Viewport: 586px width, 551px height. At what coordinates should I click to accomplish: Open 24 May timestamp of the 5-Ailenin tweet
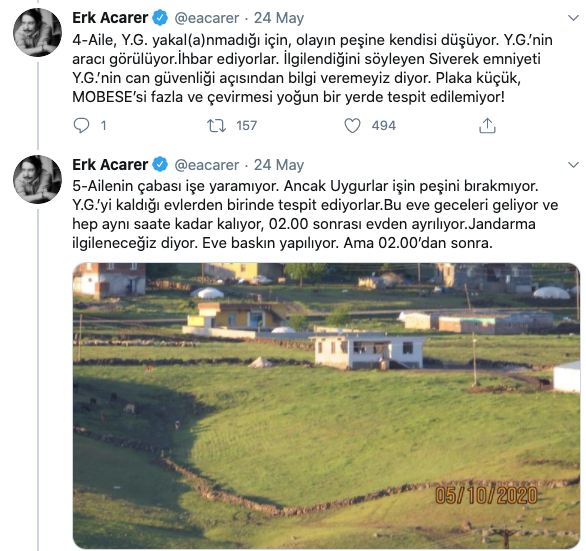click(279, 165)
